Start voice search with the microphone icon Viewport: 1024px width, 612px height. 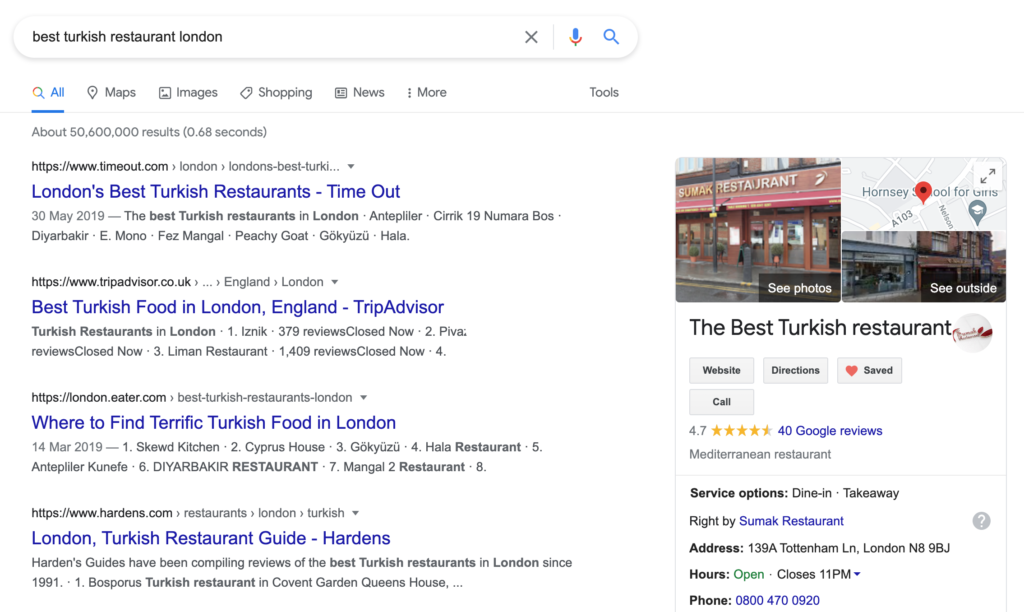[x=575, y=37]
